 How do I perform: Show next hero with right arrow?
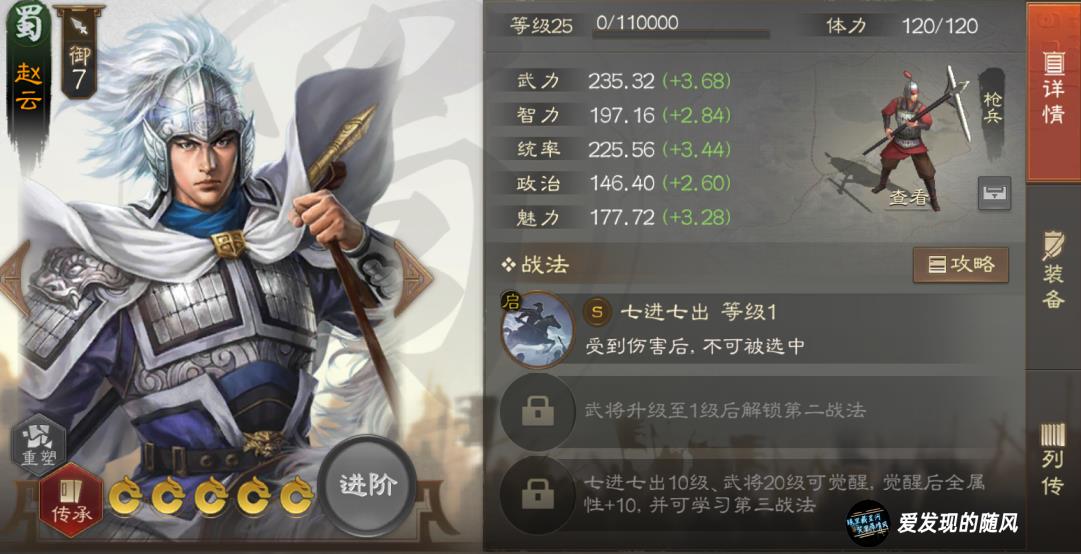(412, 278)
